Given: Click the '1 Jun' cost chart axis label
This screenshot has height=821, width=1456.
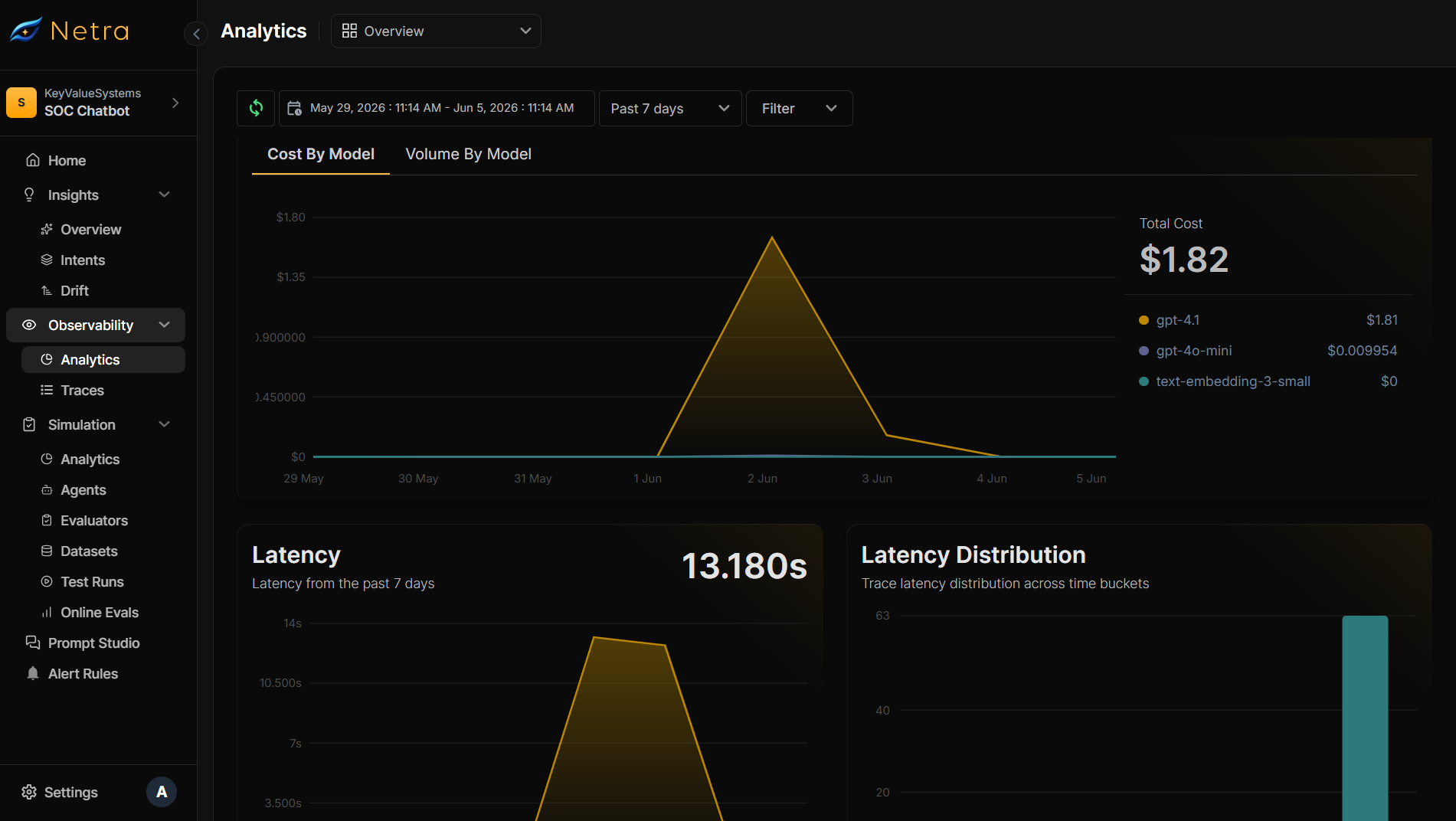Looking at the screenshot, I should click(647, 478).
